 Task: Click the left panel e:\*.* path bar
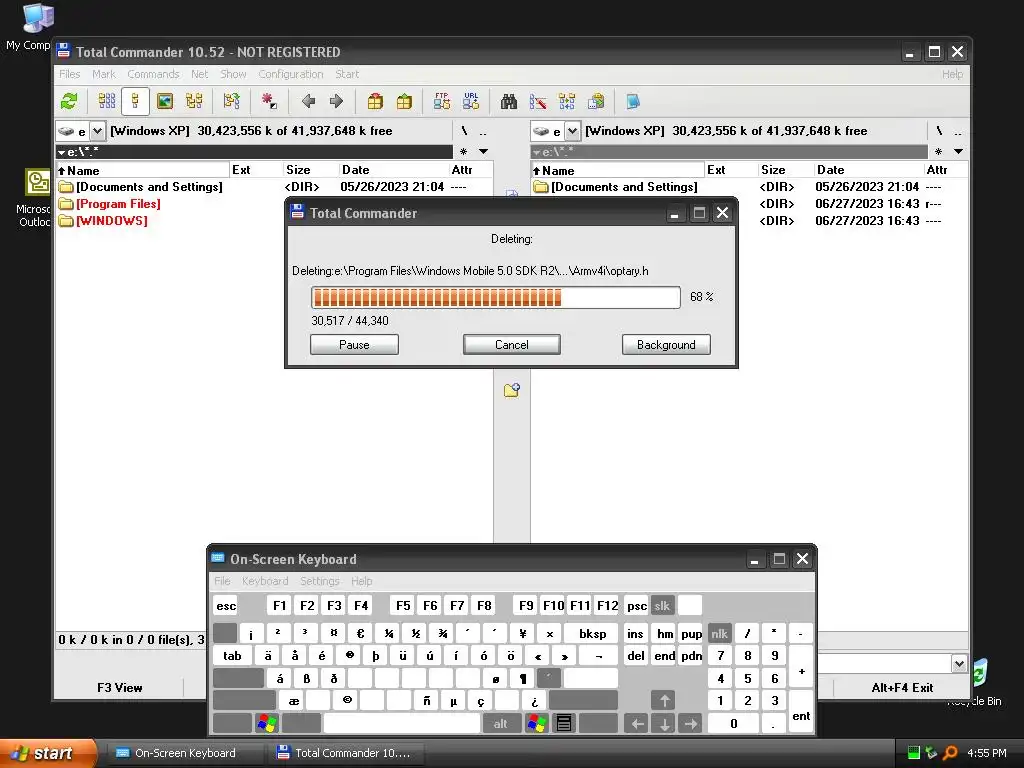(254, 152)
